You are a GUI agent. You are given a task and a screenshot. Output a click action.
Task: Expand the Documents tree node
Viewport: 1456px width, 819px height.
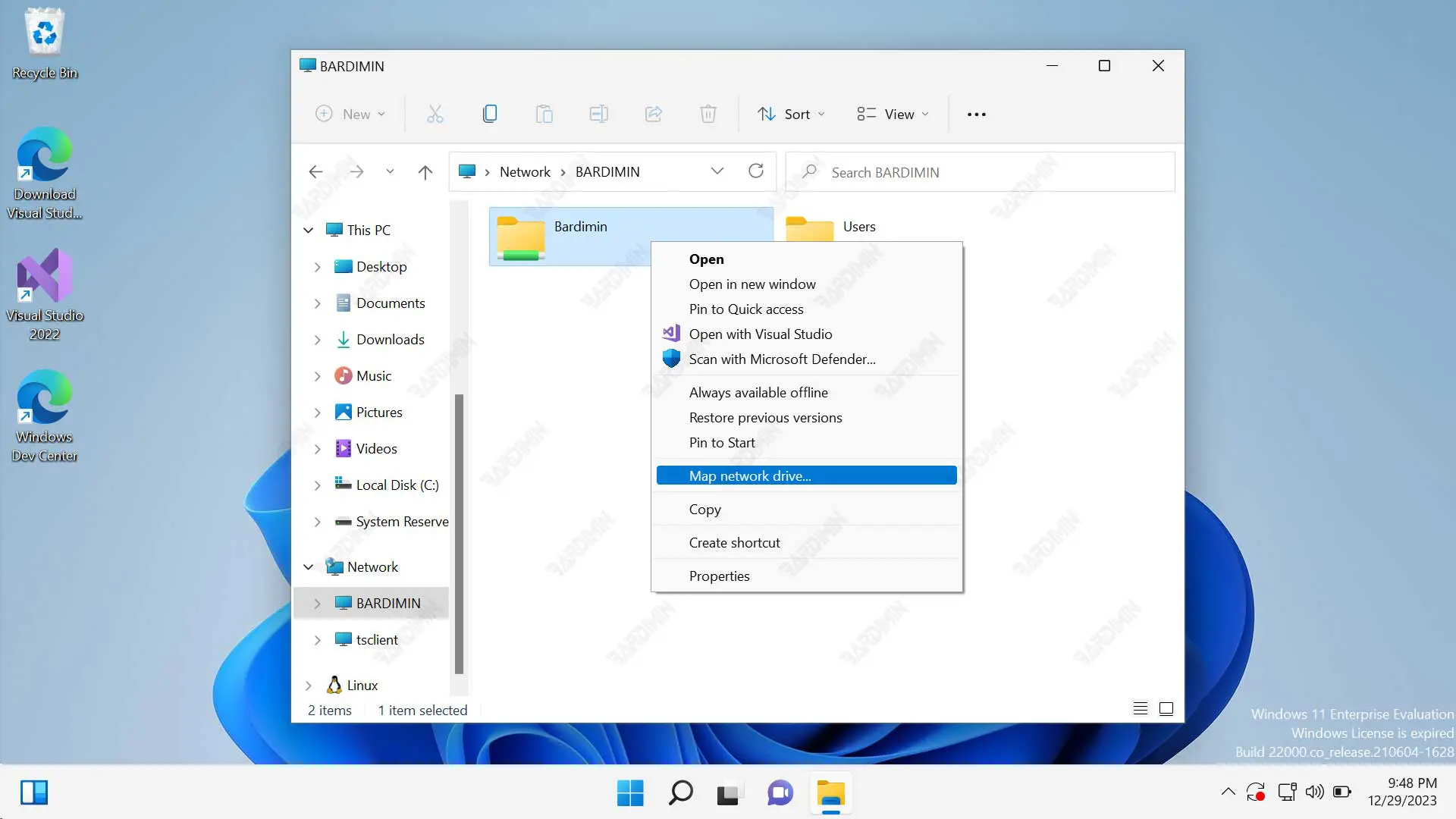318,303
